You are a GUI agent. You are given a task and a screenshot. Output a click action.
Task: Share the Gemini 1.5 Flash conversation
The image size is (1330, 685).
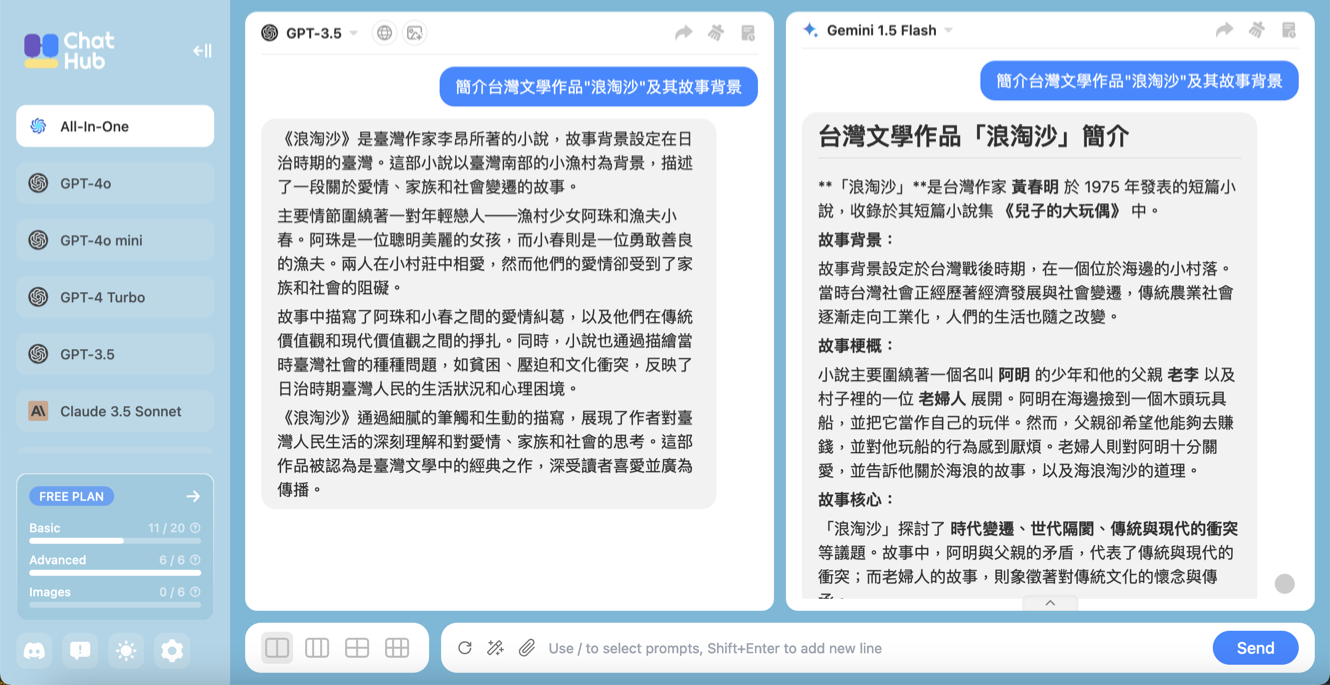click(x=1224, y=30)
